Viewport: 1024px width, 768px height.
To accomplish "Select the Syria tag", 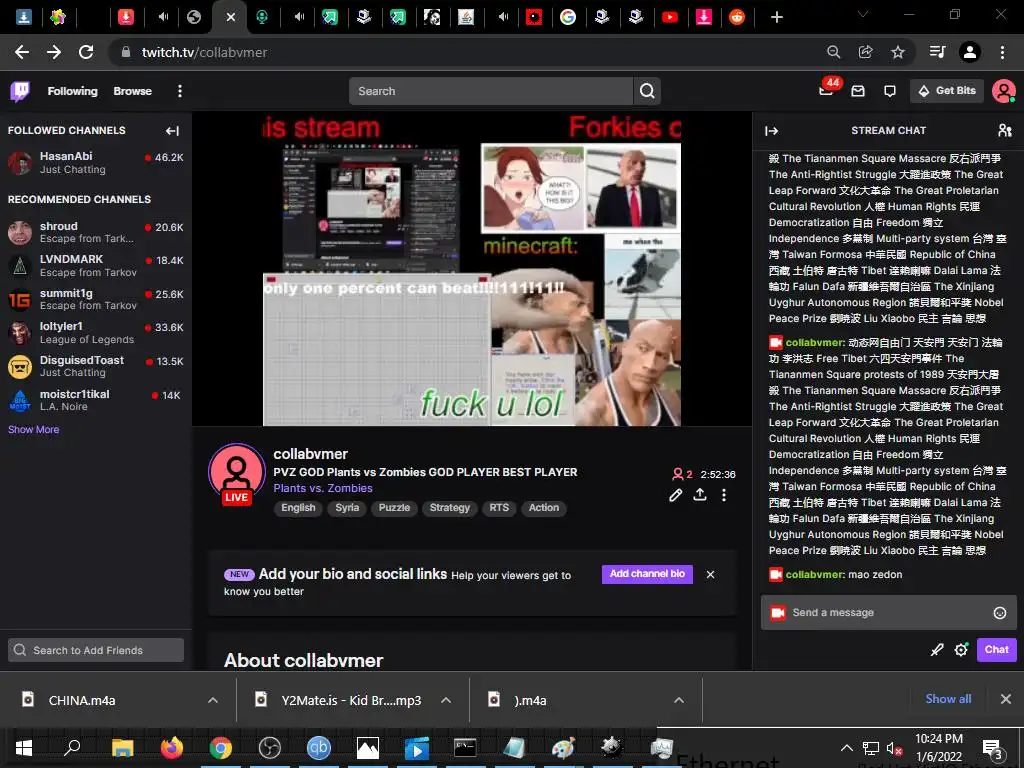I will pyautogui.click(x=347, y=508).
